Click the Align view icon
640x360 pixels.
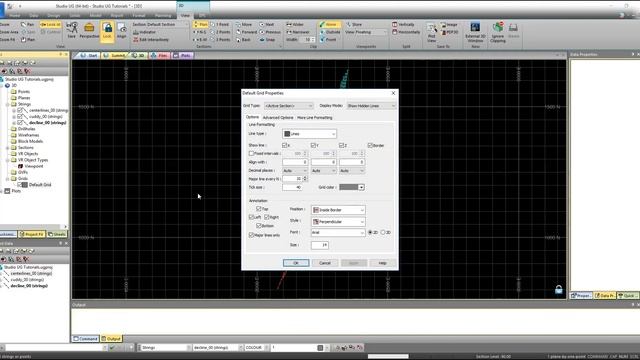[122, 31]
